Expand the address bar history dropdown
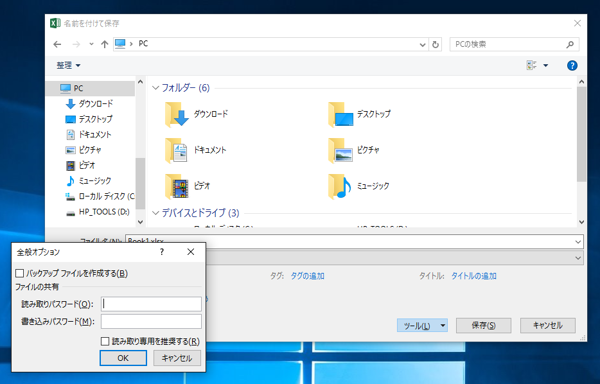This screenshot has width=600, height=384. (422, 44)
